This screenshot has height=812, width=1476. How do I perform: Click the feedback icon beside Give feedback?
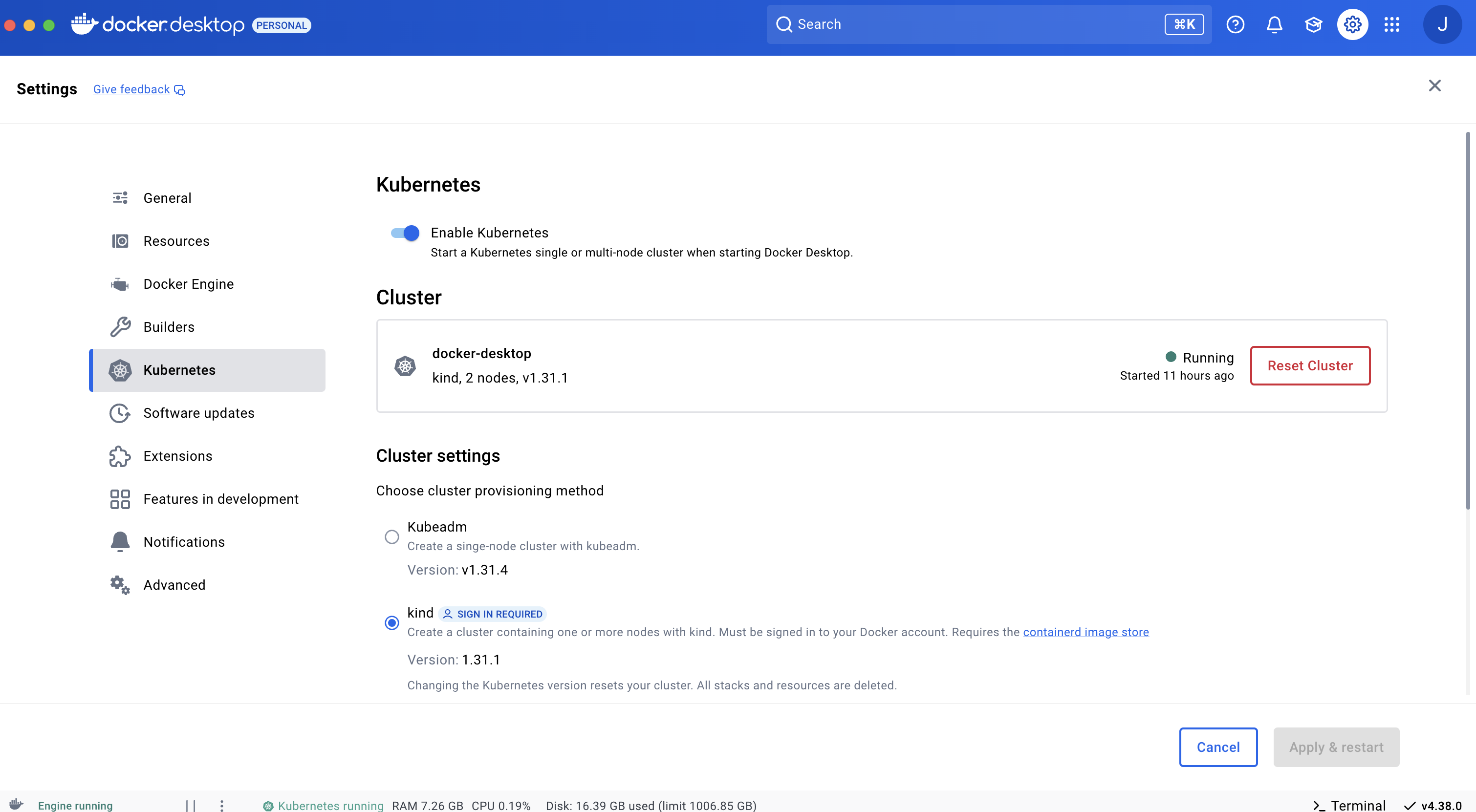coord(179,90)
